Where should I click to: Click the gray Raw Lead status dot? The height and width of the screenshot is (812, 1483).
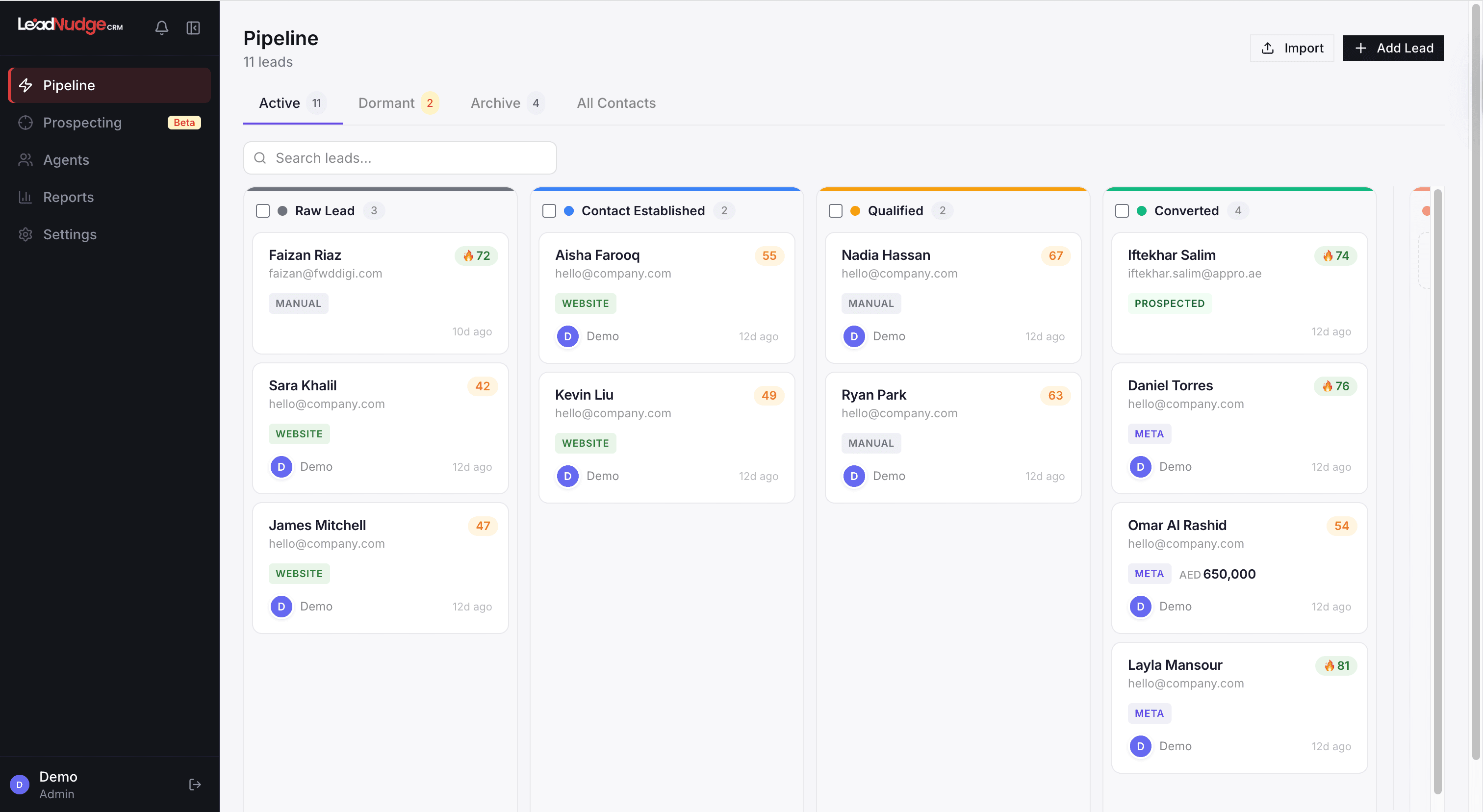282,211
